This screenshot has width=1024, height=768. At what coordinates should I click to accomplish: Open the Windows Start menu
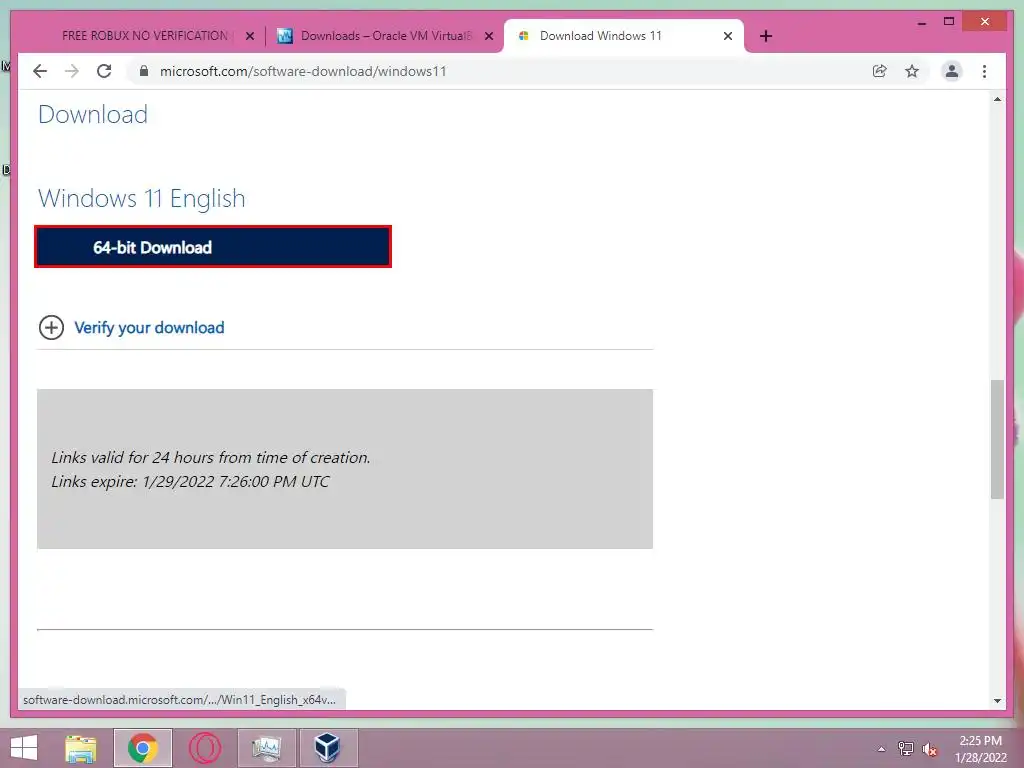tap(24, 748)
